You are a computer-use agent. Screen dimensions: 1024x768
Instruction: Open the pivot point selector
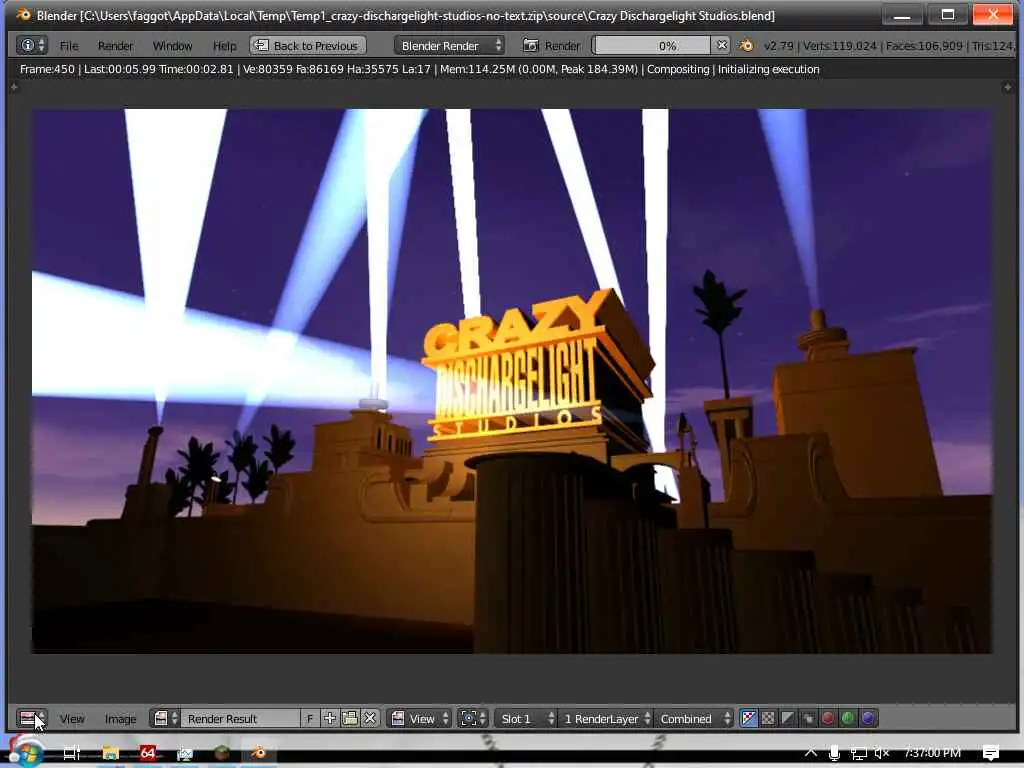473,718
